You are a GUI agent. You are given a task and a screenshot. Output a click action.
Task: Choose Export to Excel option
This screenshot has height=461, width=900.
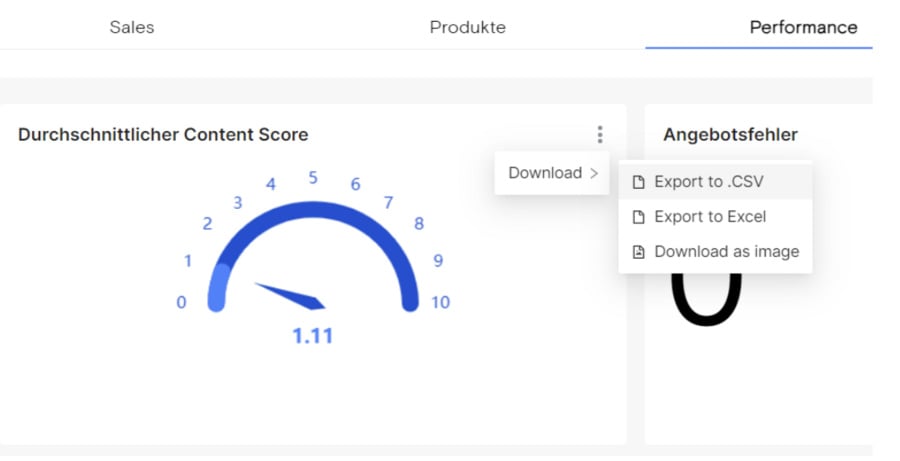pos(709,217)
